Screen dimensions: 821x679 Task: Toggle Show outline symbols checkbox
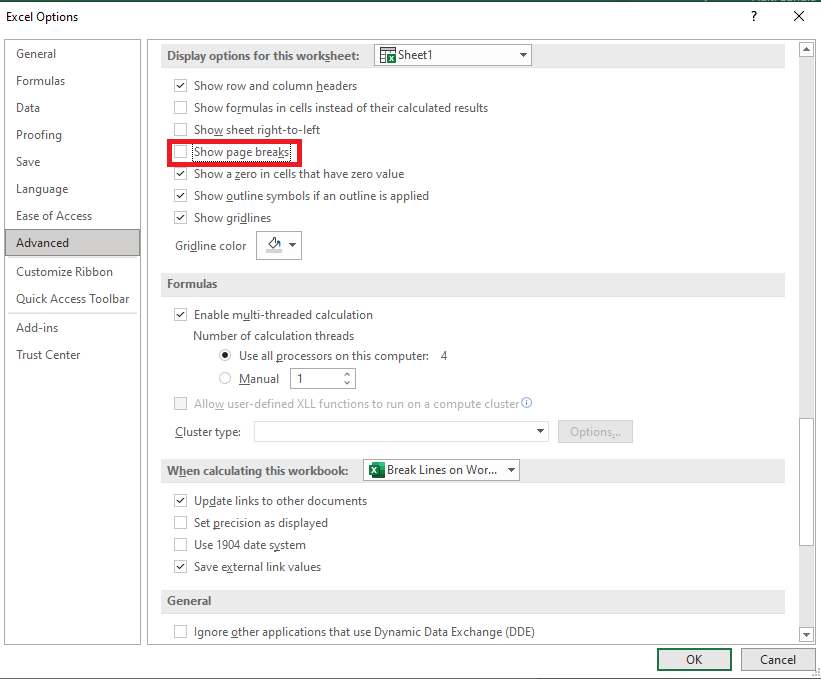click(x=181, y=195)
